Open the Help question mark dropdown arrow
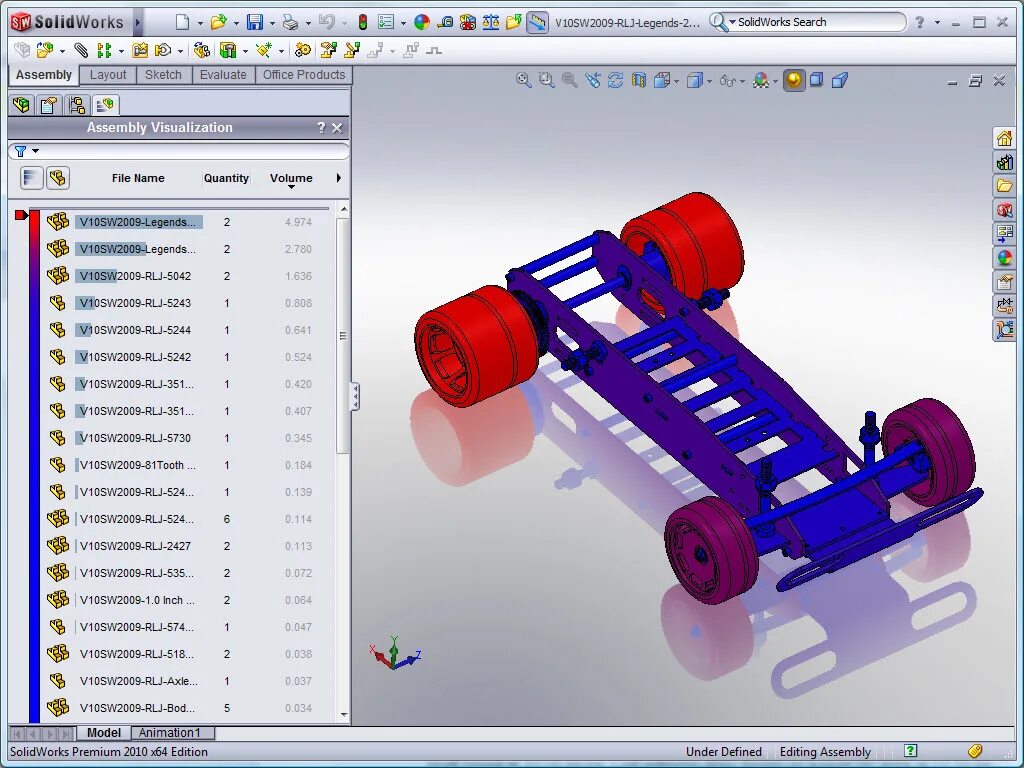Viewport: 1024px width, 768px height. [937, 23]
